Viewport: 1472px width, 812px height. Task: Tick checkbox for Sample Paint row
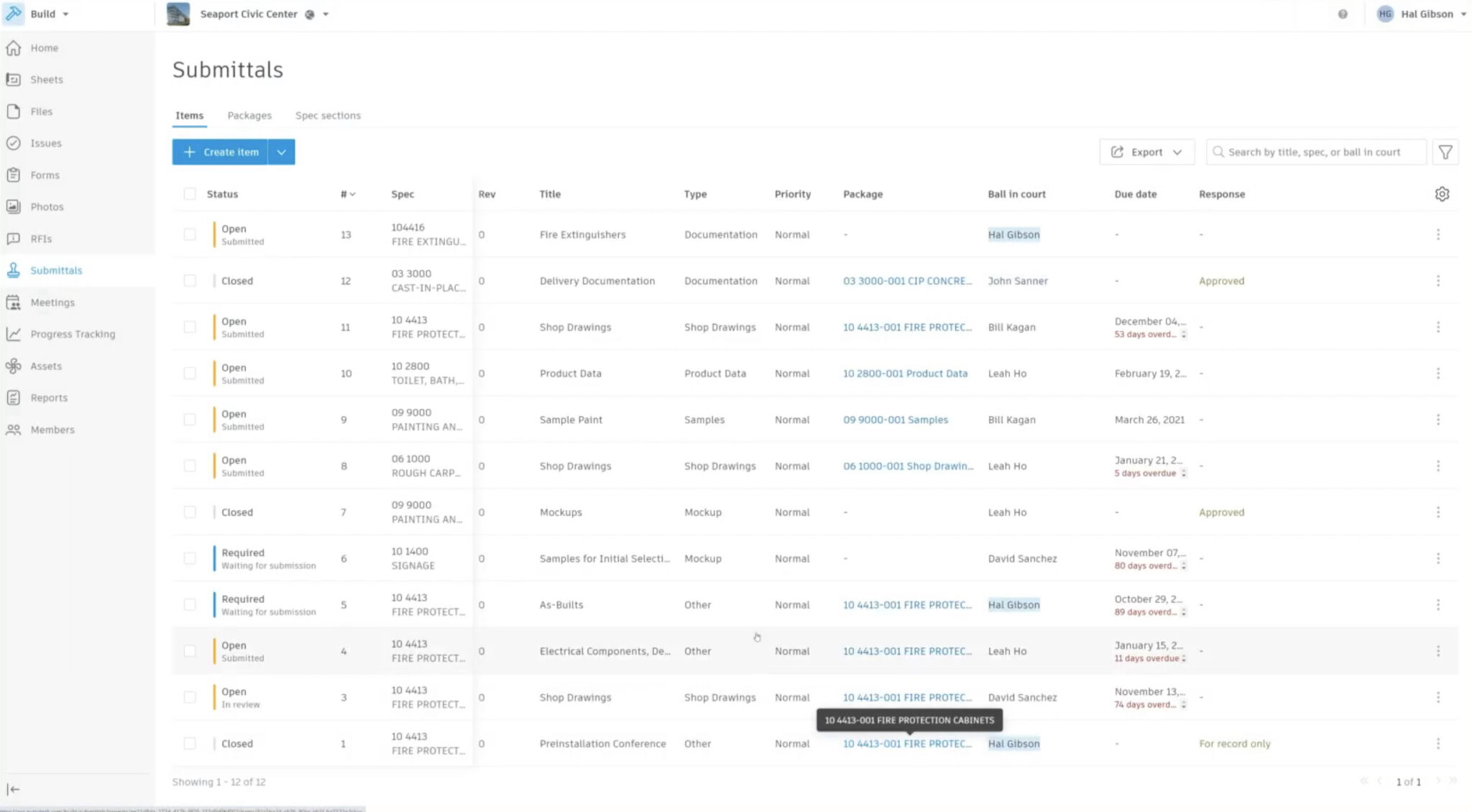190,420
